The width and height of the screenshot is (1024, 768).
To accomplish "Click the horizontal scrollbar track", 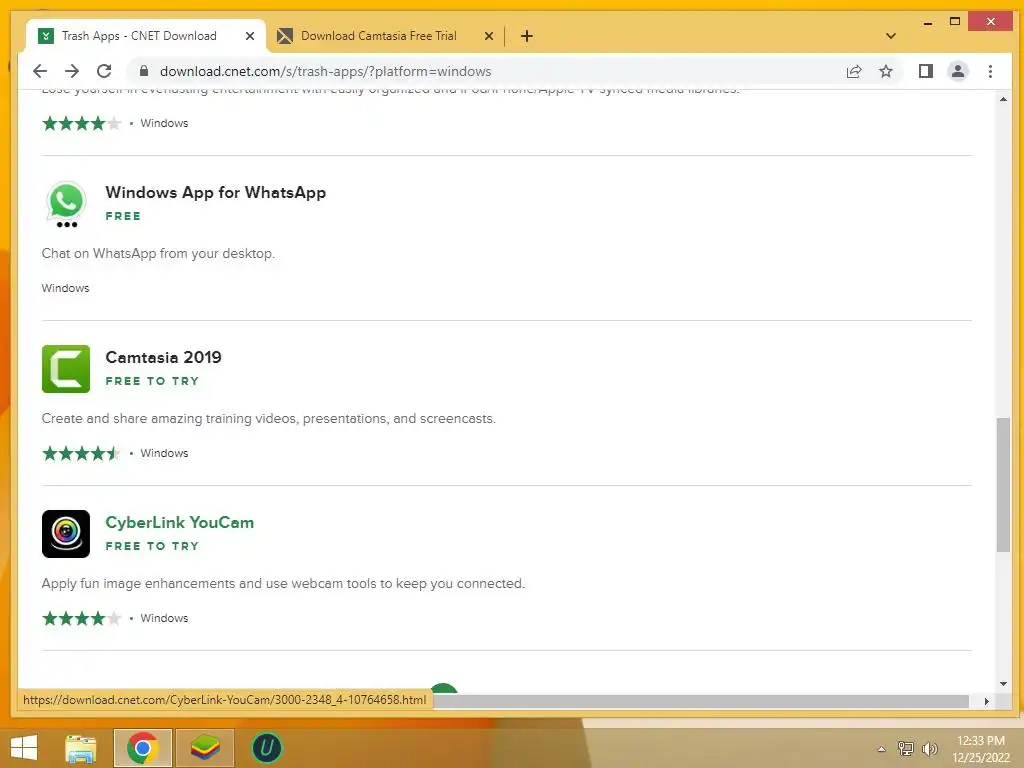I will pos(701,701).
